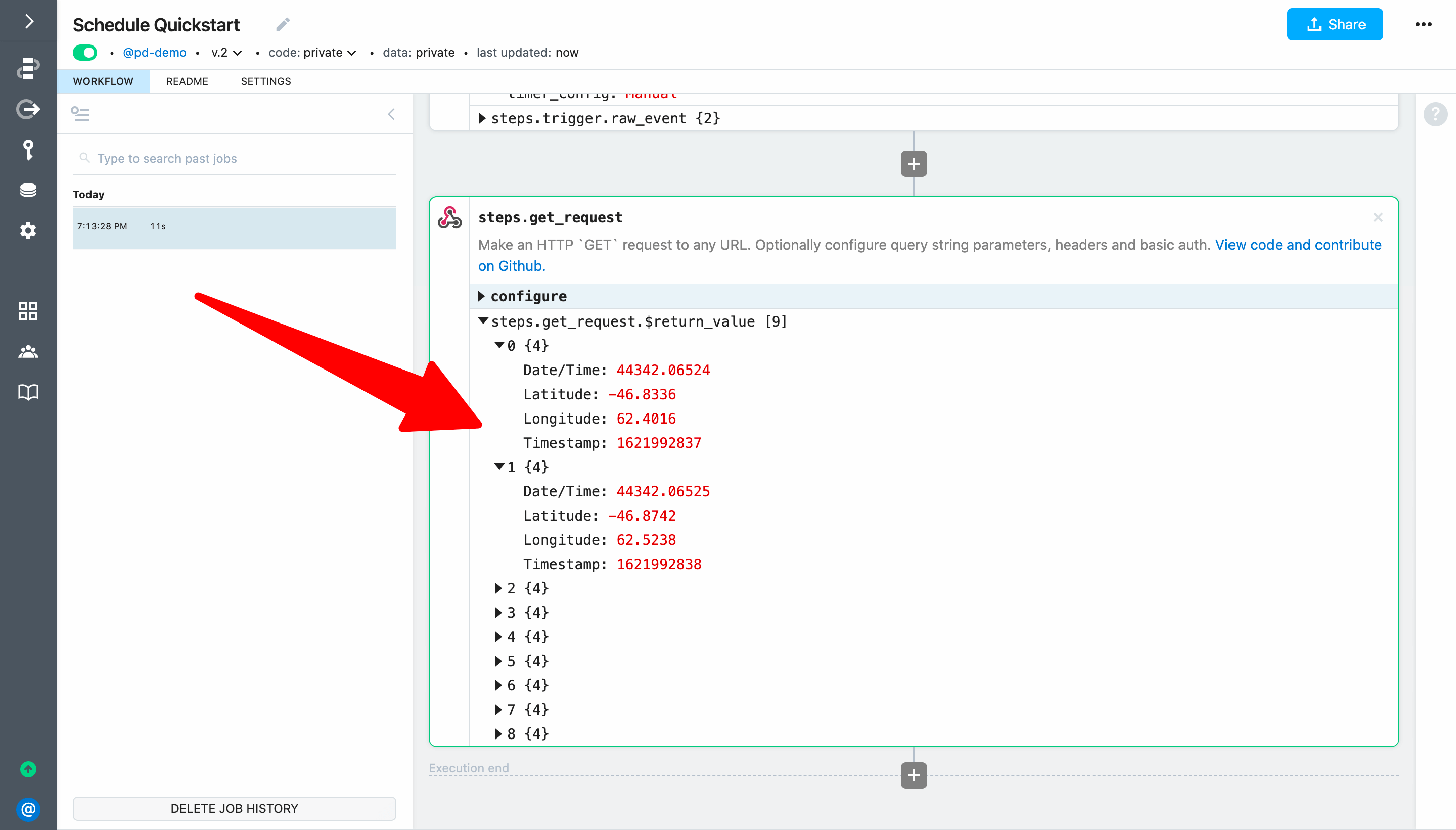Click the Share button
Screen dimensions: 1456x830
pos(1334,24)
